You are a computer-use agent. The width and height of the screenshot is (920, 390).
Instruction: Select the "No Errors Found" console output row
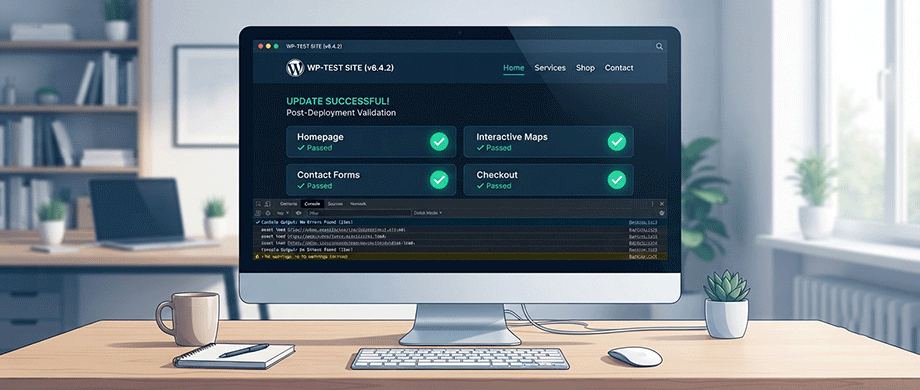tap(460, 222)
